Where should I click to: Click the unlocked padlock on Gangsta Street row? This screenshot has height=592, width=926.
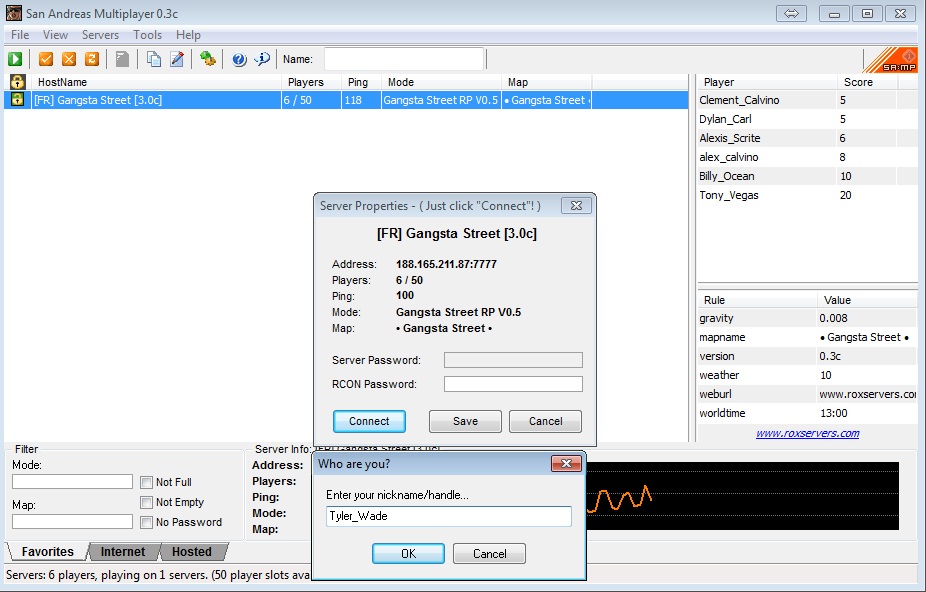(17, 99)
